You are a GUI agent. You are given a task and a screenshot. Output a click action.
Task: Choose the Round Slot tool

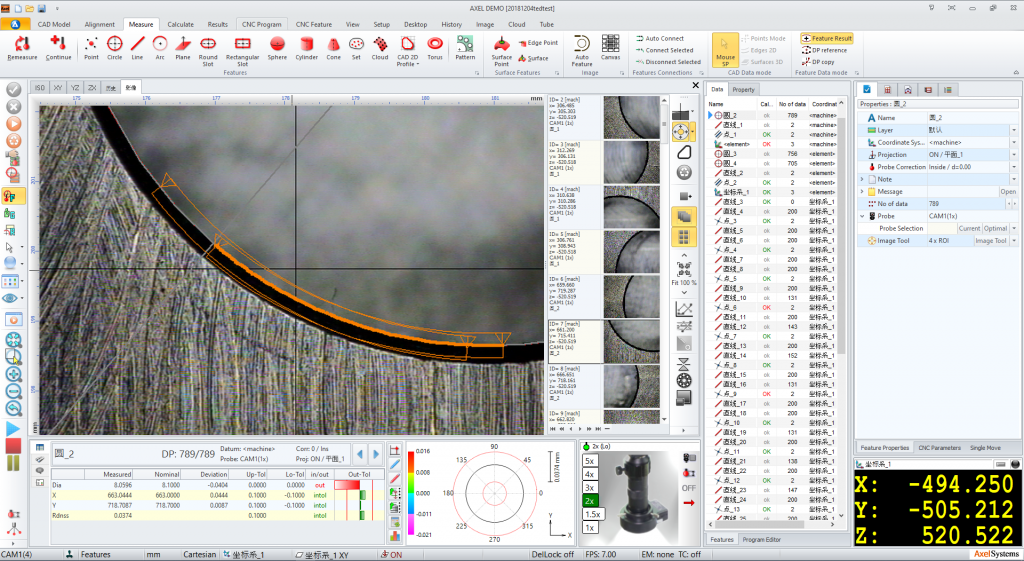click(208, 52)
